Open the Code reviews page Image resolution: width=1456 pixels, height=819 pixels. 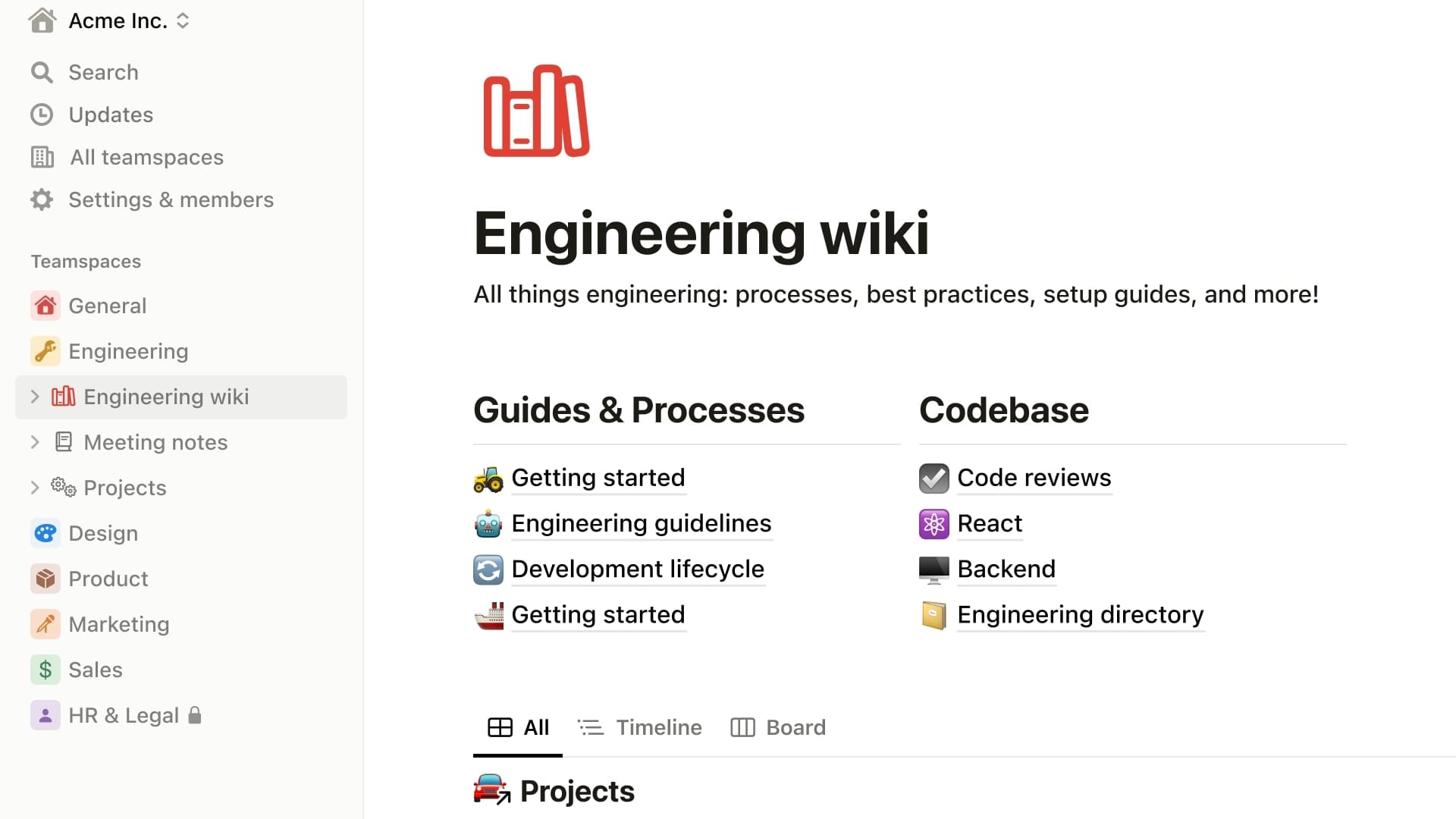[x=1034, y=478]
